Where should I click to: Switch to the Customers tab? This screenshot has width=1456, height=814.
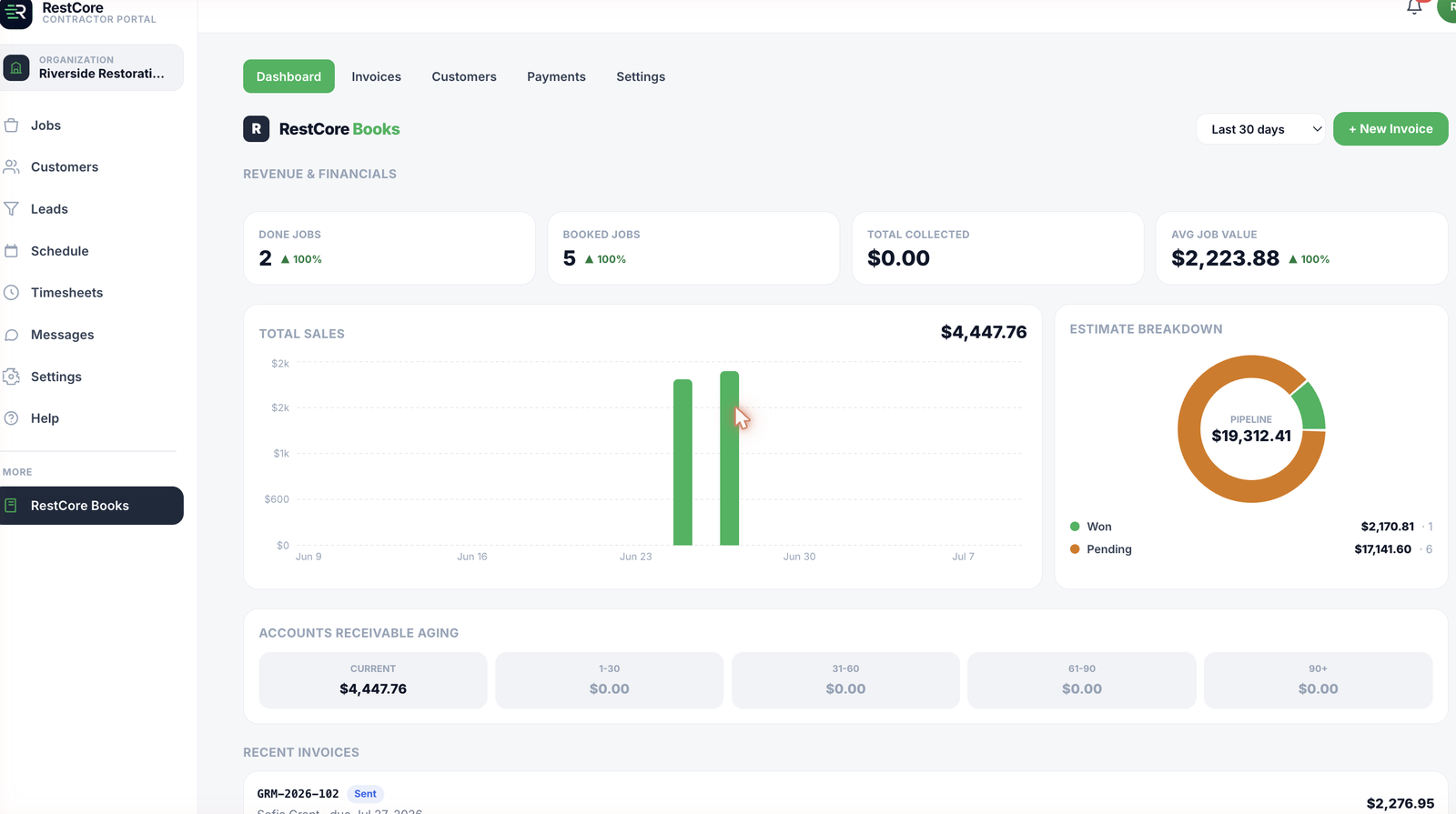[464, 76]
